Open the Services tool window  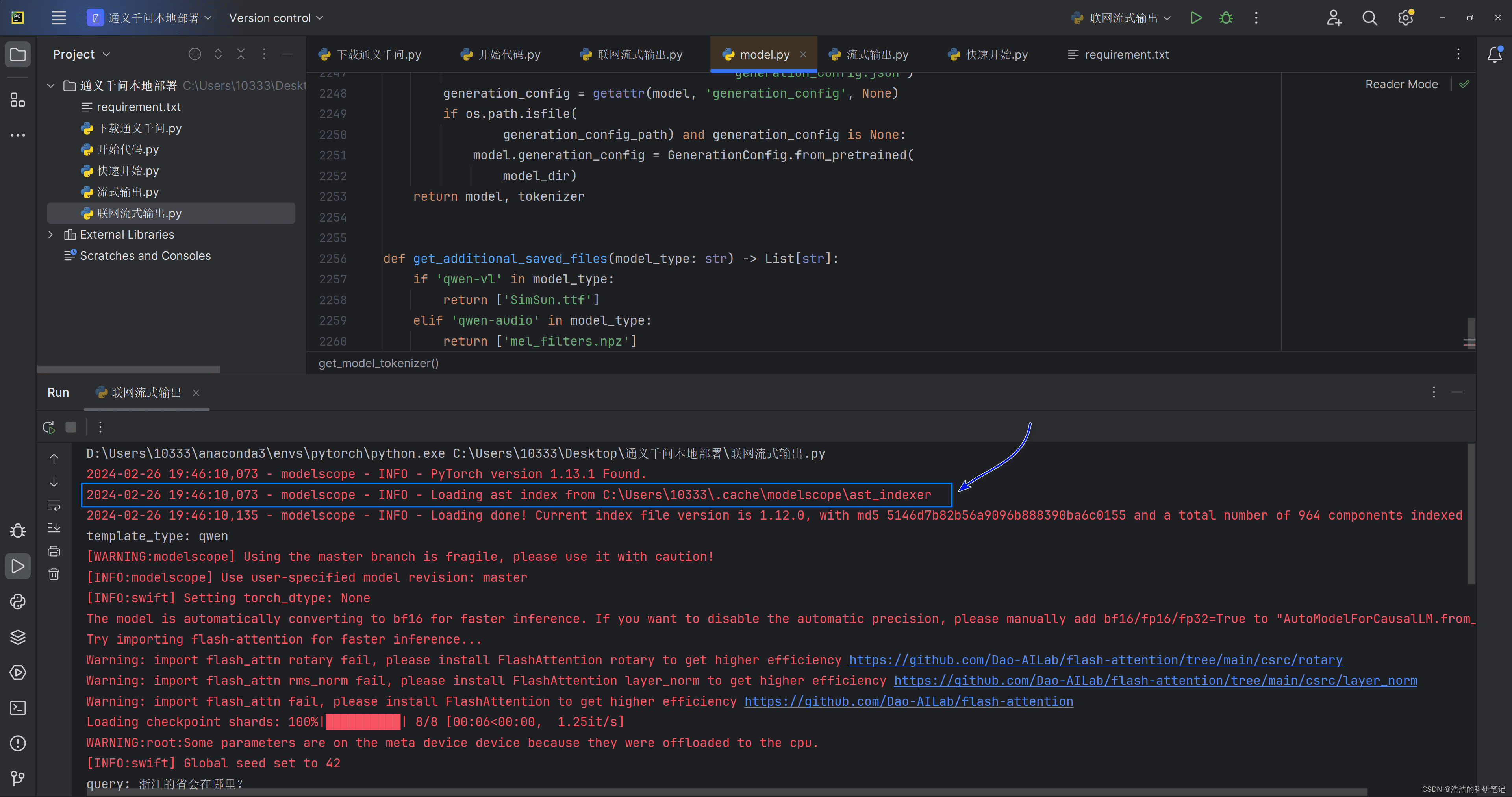coord(18,673)
